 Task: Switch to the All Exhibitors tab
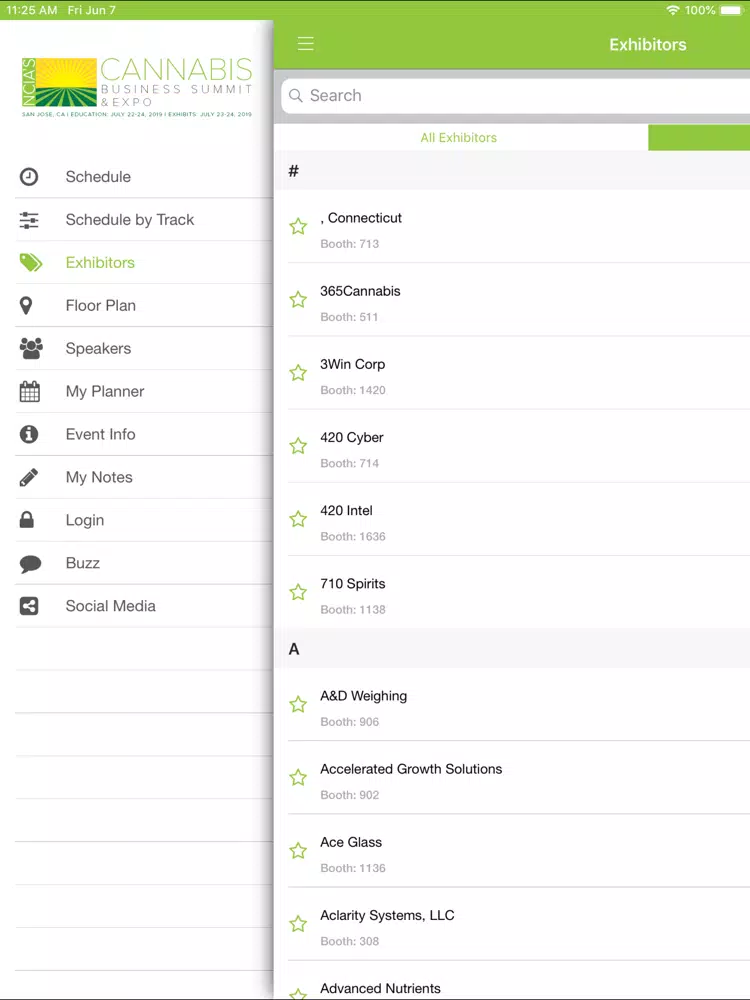(459, 138)
